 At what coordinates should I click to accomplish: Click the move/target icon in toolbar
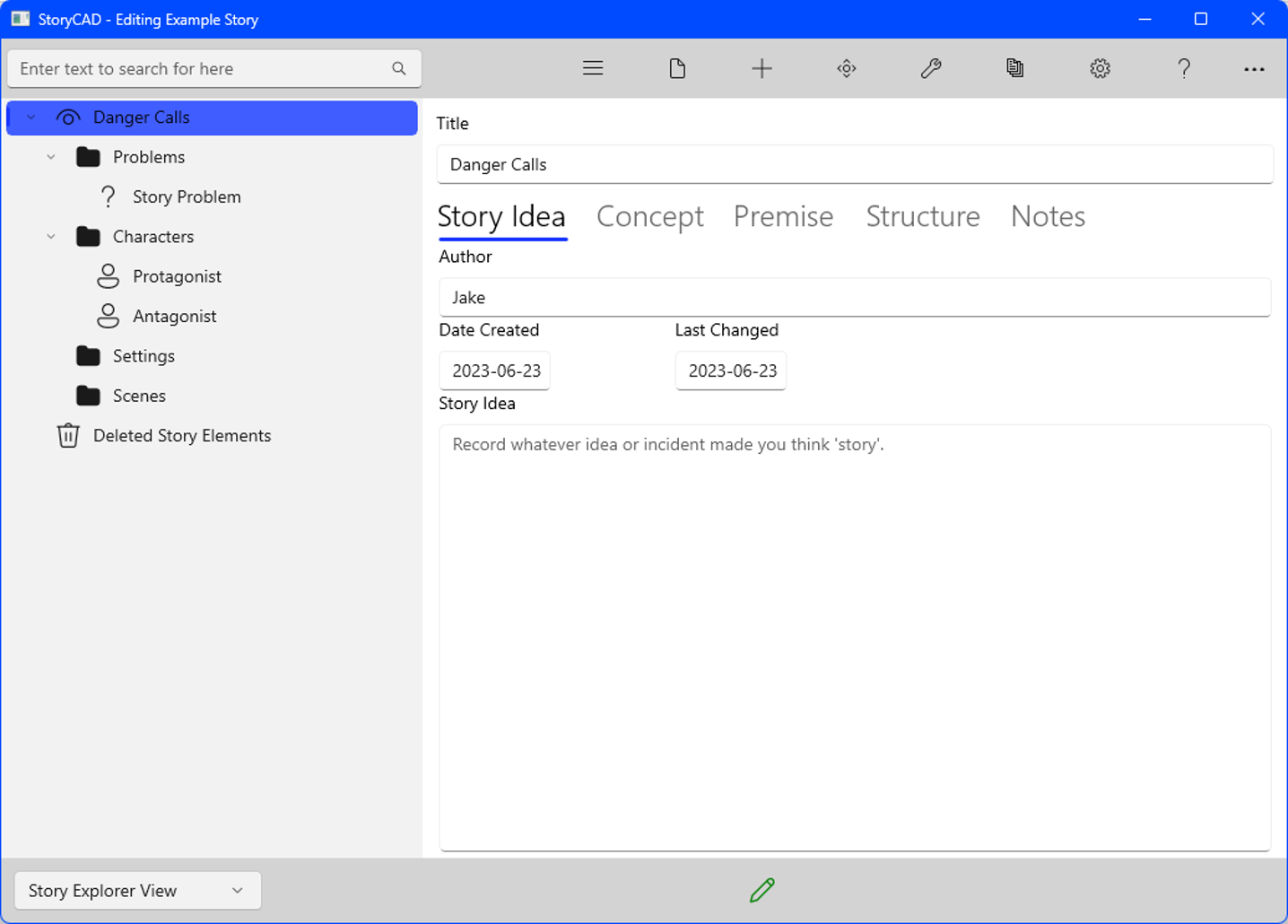click(x=846, y=68)
